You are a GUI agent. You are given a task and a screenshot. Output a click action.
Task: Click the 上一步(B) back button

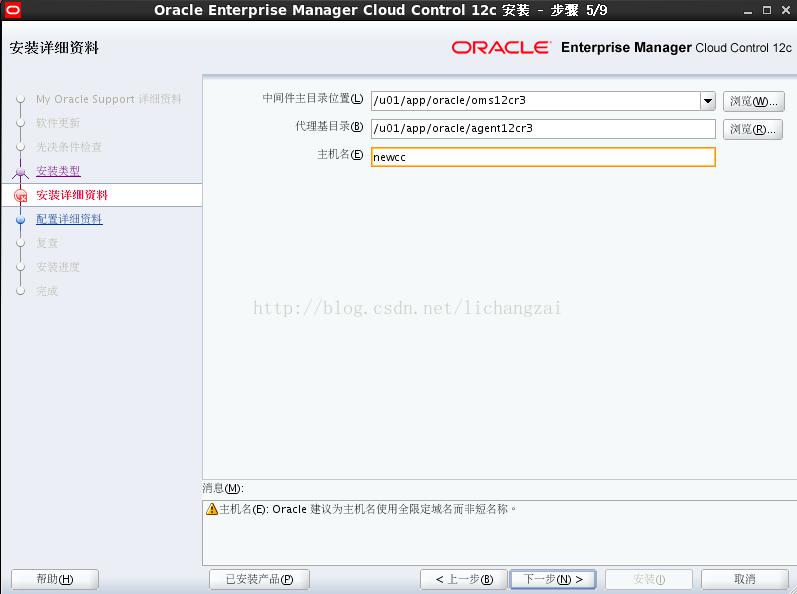tap(464, 579)
